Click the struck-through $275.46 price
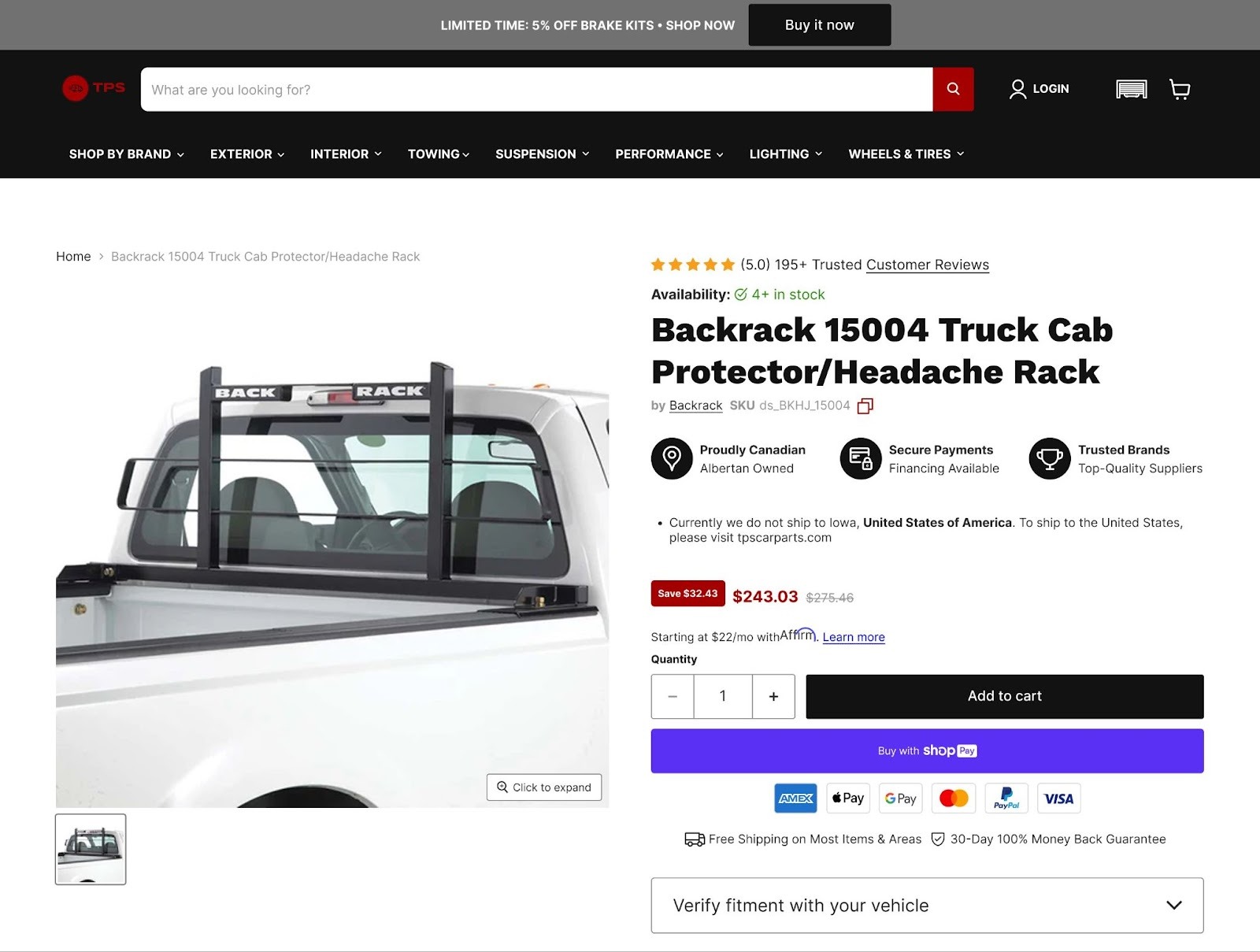This screenshot has width=1260, height=952. tap(830, 598)
